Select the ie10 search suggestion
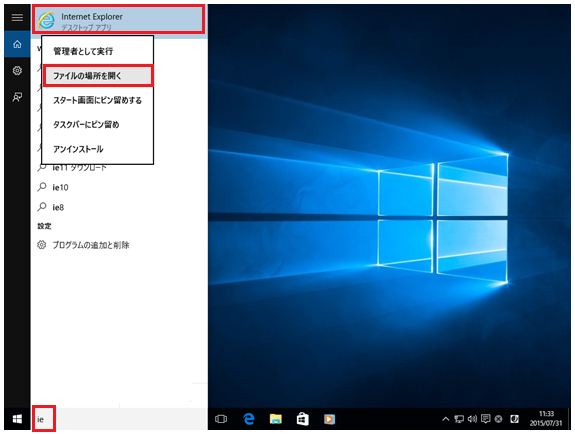The width and height of the screenshot is (575, 434). pos(119,187)
